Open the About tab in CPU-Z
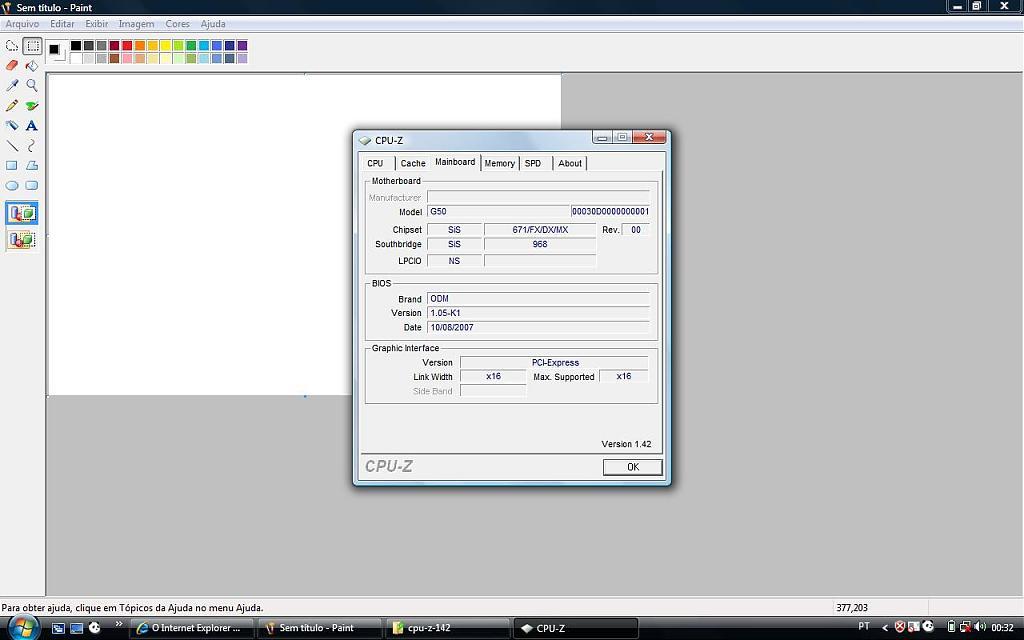 click(x=569, y=163)
